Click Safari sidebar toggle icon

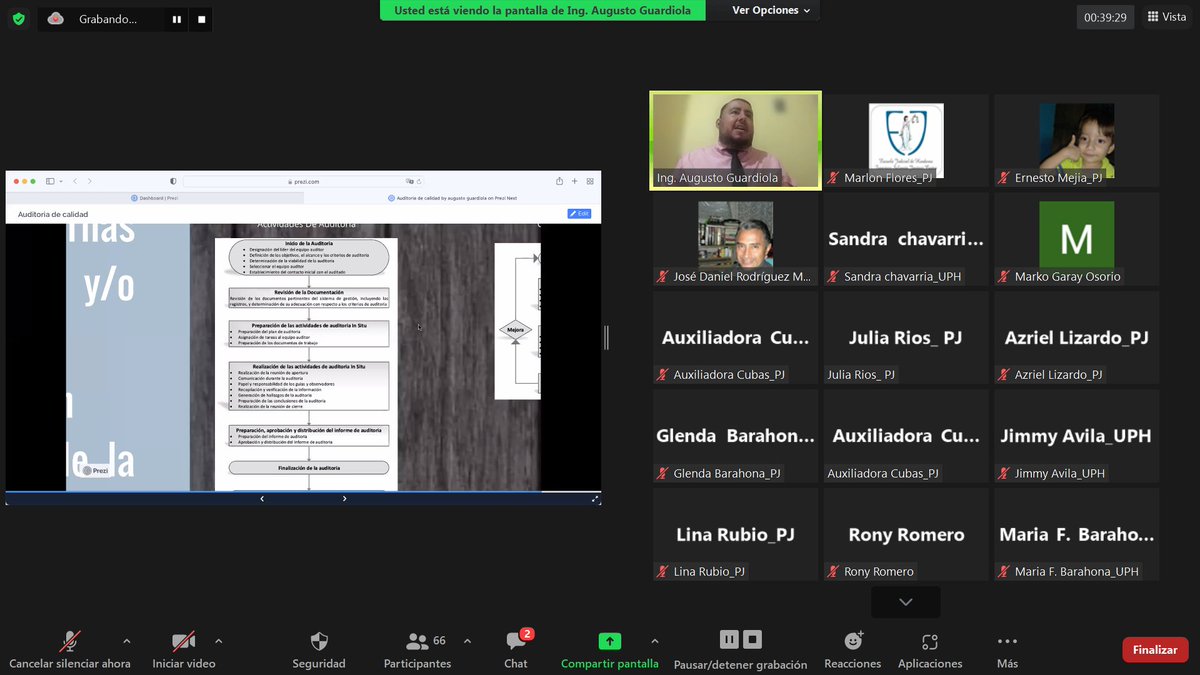49,181
